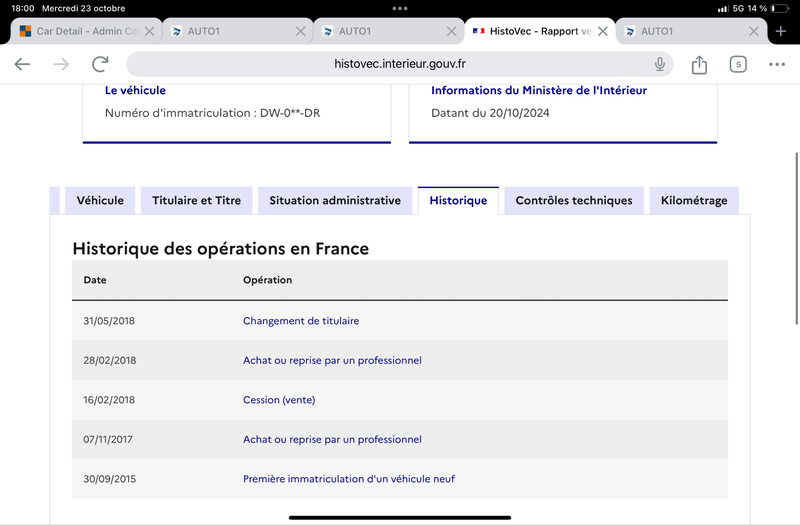Close the HistoVec browser tab
Screen dimensions: 800x525
coord(603,31)
